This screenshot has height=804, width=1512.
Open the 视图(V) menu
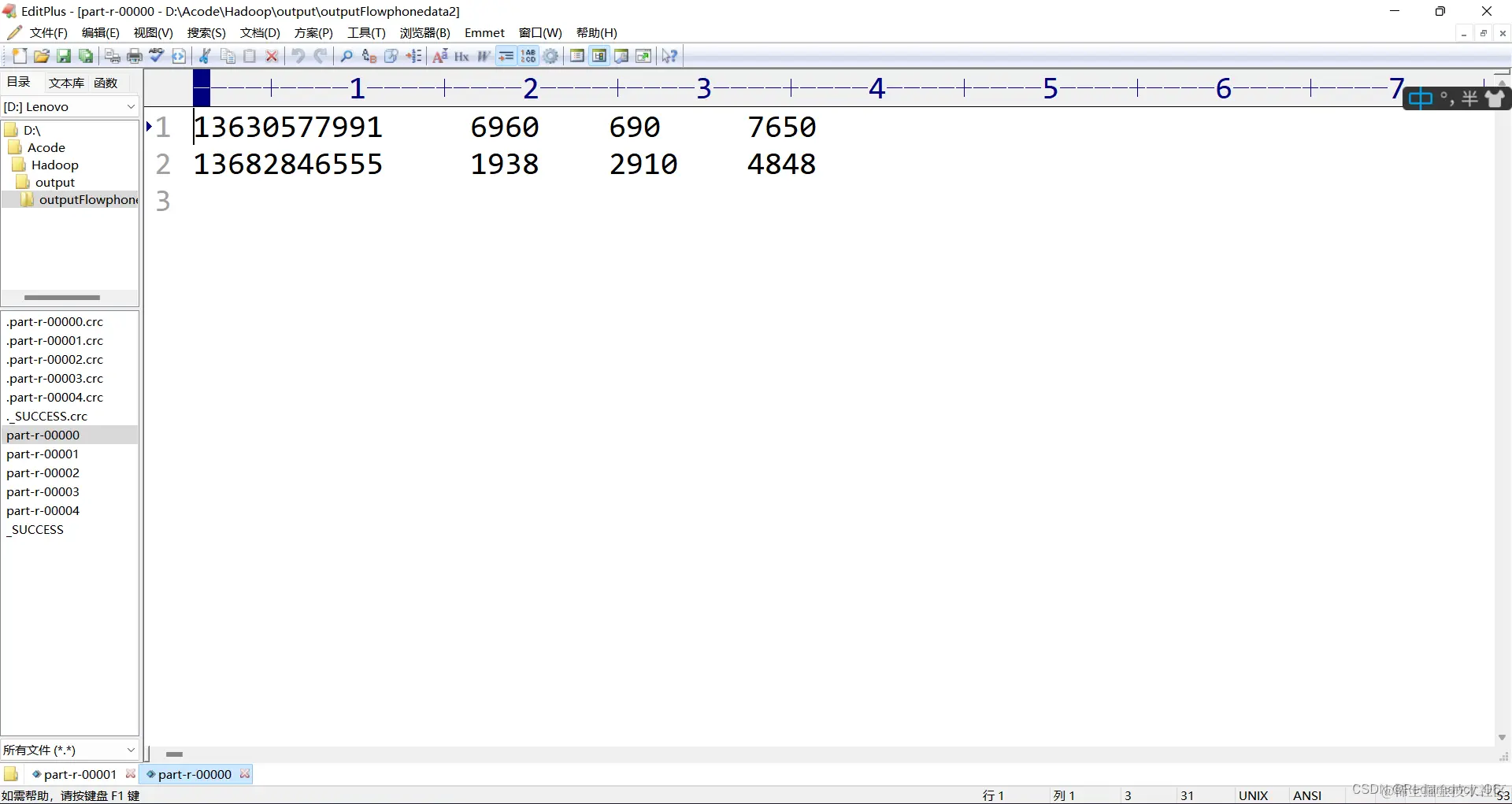coord(153,32)
